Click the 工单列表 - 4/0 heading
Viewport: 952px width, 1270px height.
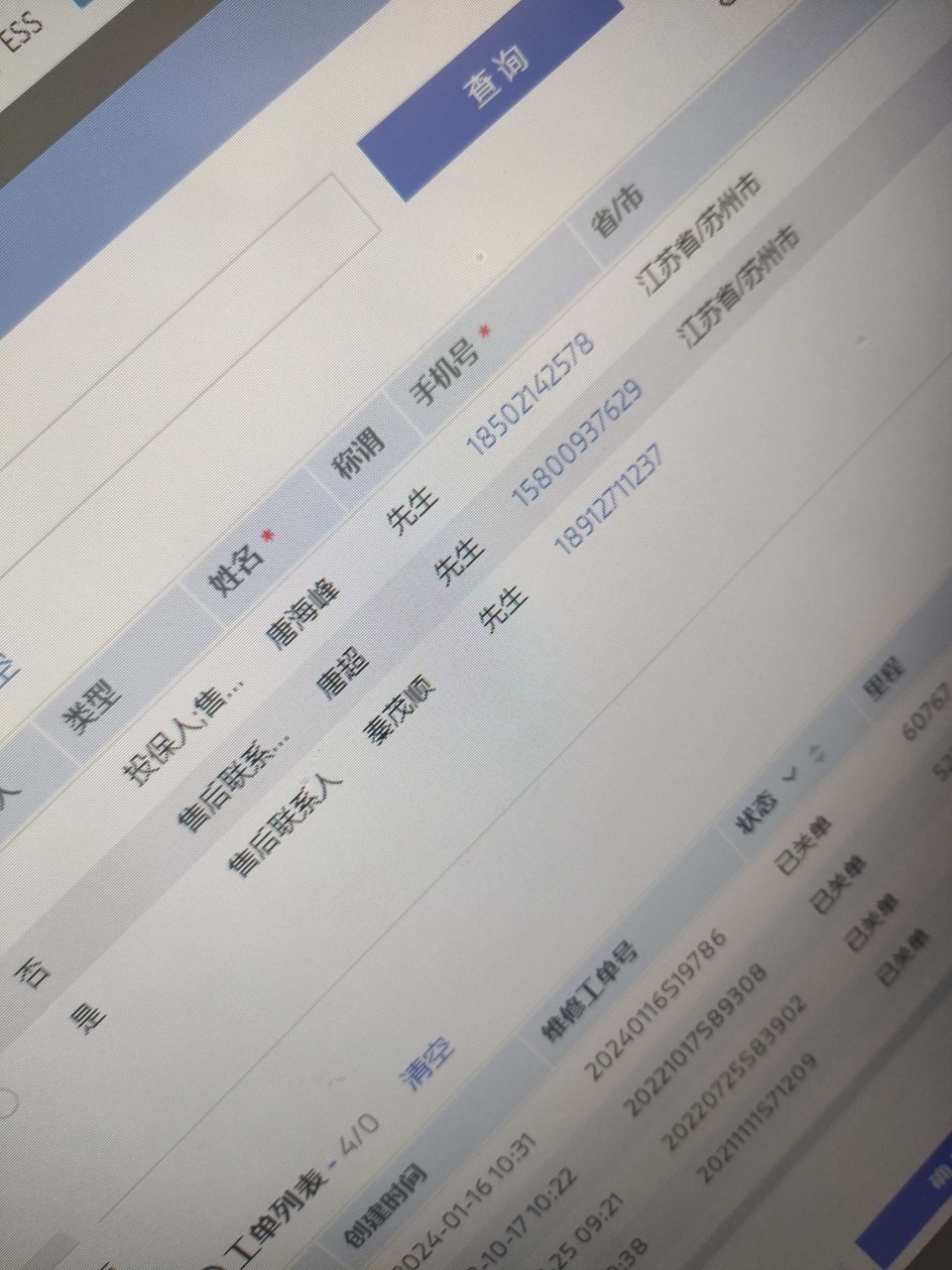pos(301,1187)
